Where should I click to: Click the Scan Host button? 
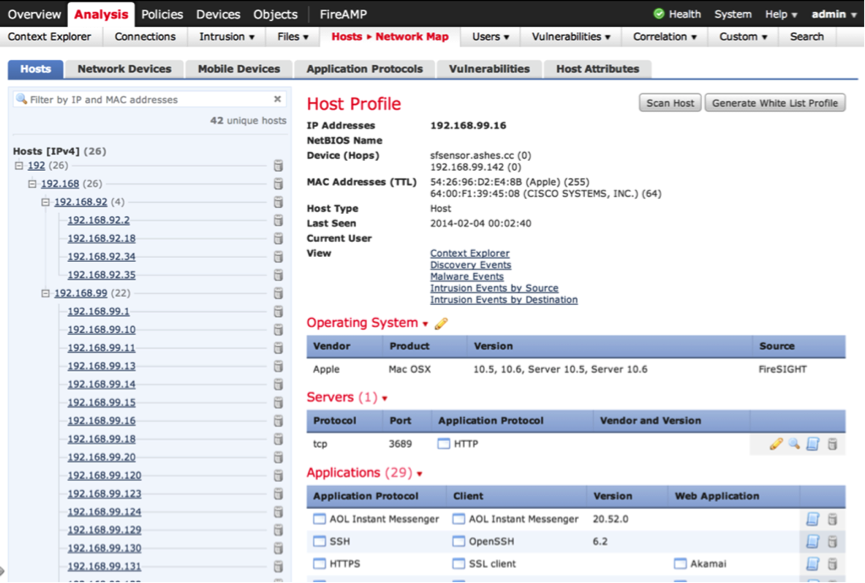coord(670,103)
